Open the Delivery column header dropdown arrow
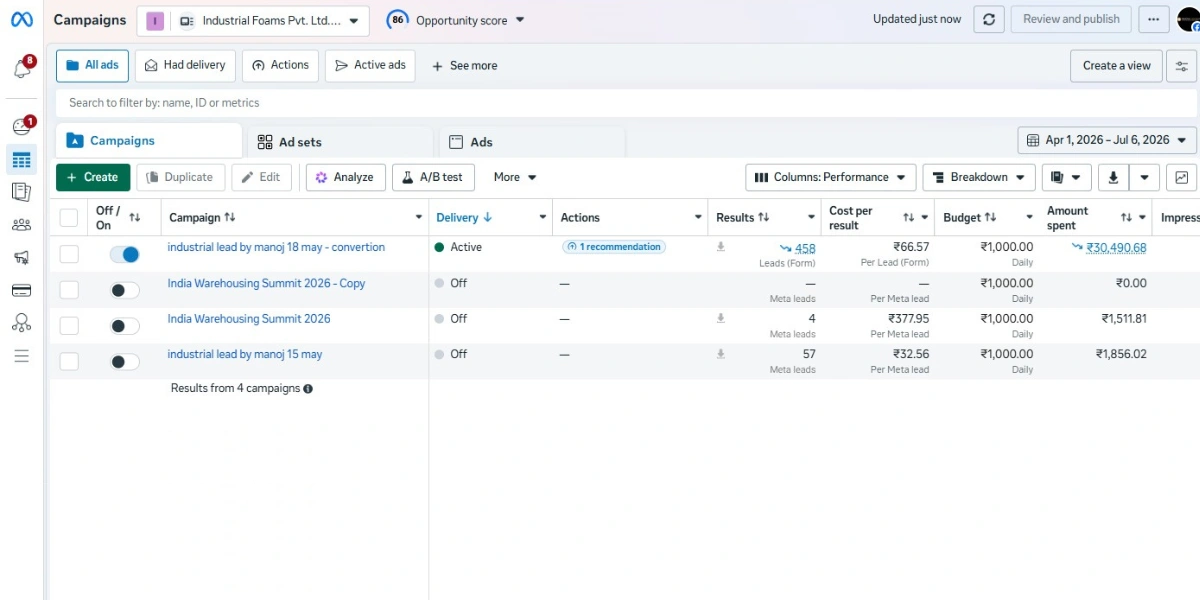 tap(543, 218)
